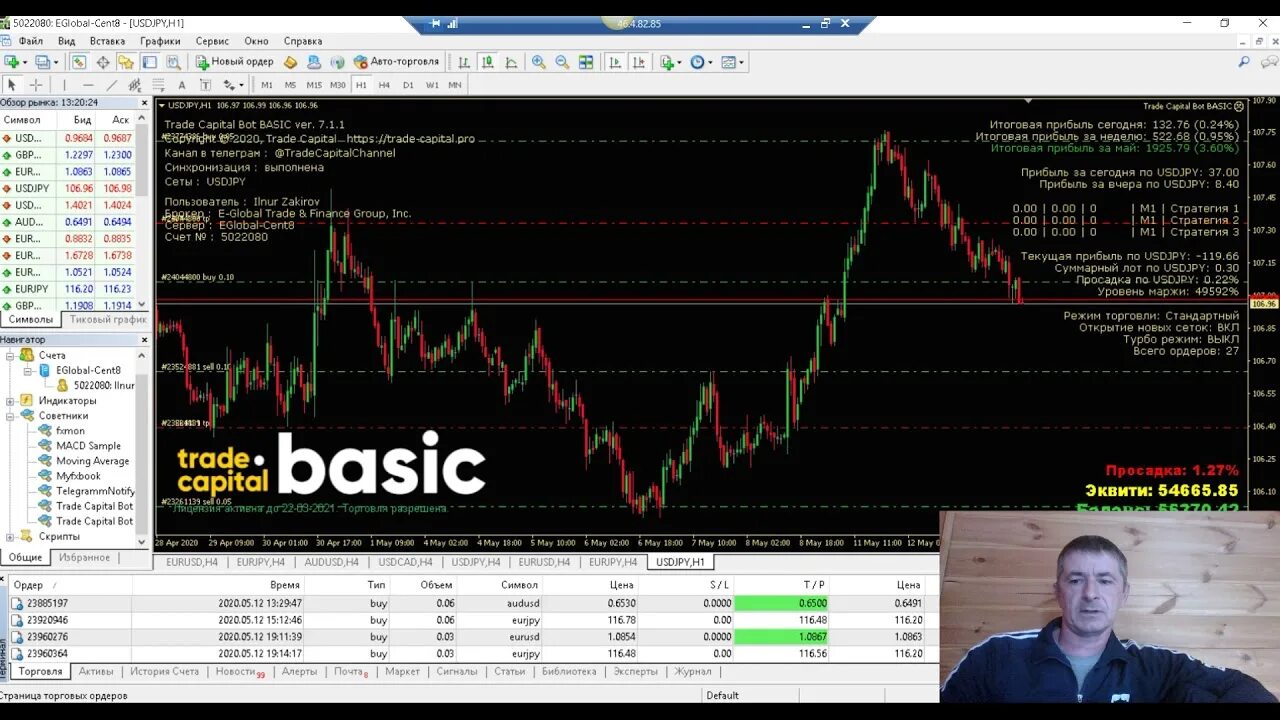This screenshot has height=720, width=1280.
Task: Open the Сервис menu
Action: tap(212, 41)
